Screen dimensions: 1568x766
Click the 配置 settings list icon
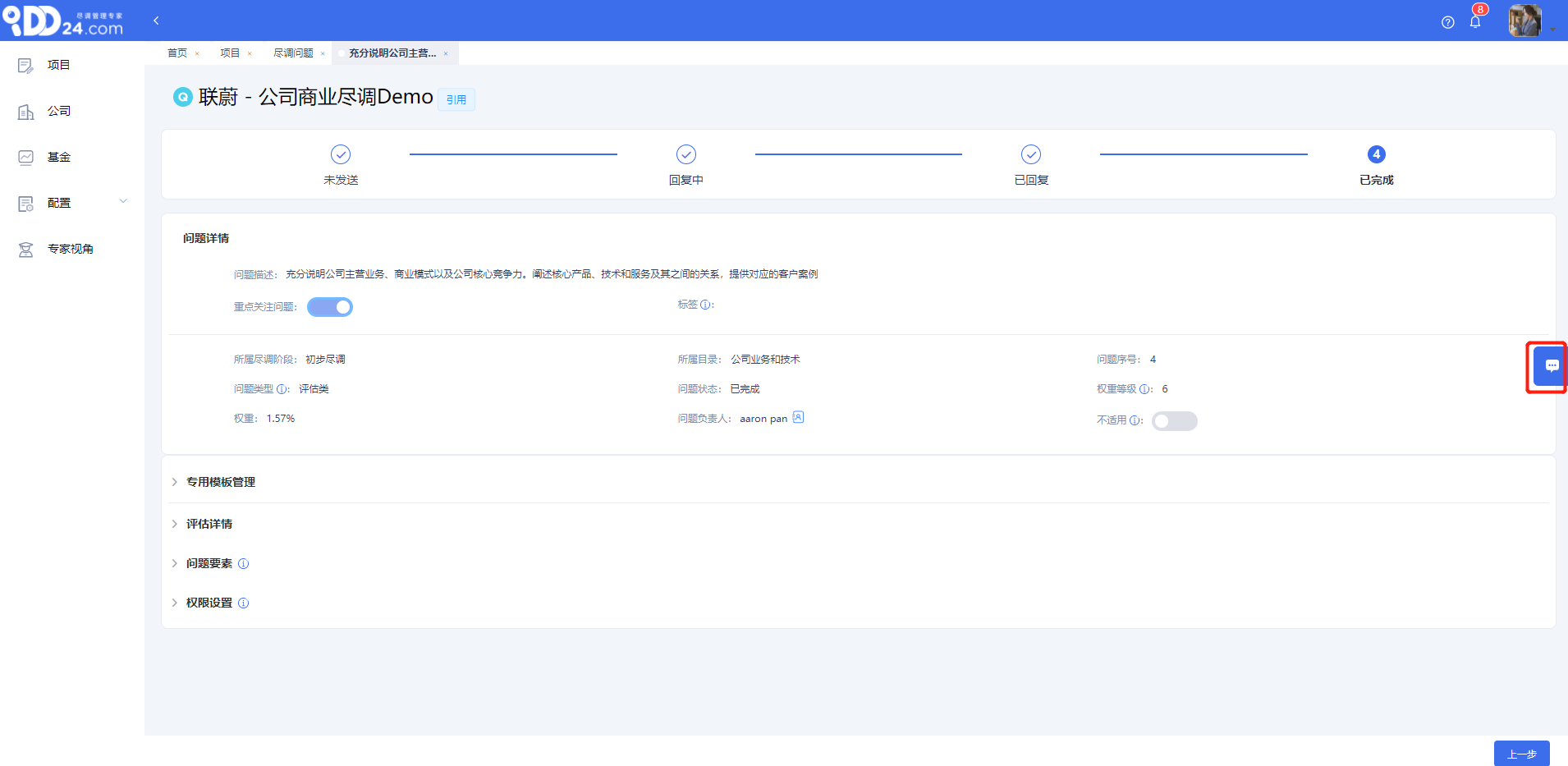coord(25,204)
